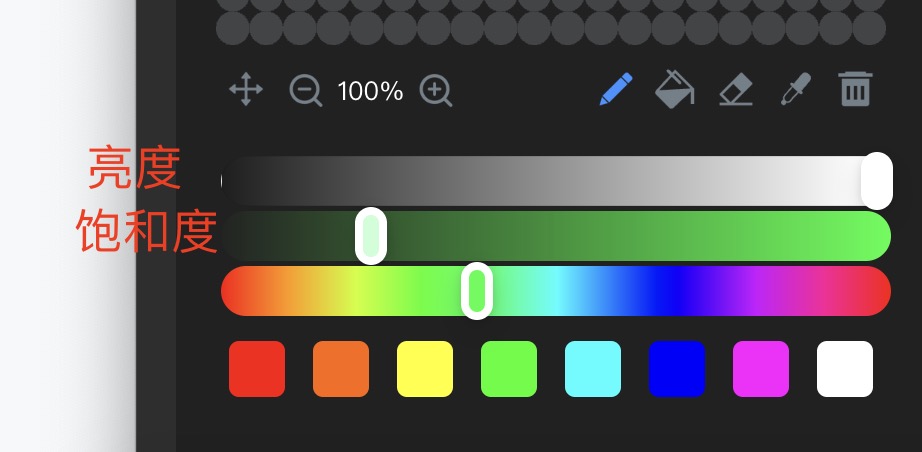Select the move/pan canvas tool
The image size is (922, 452).
coord(246,89)
